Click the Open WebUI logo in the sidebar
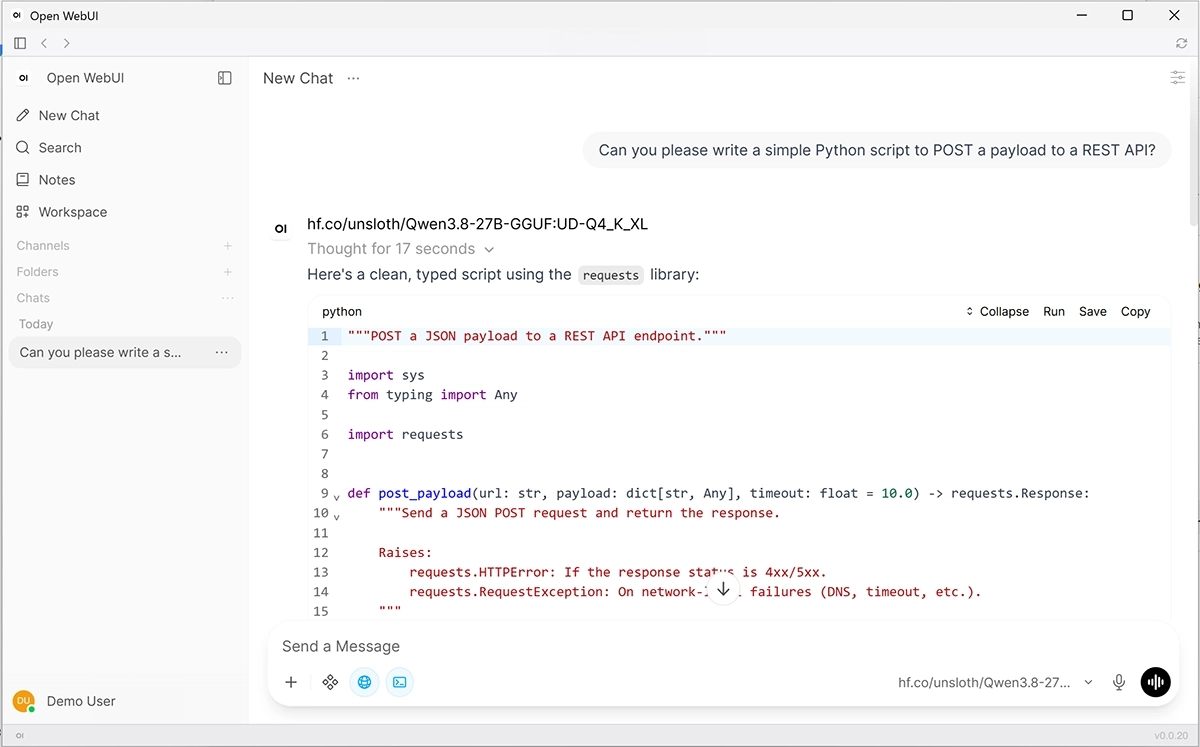The width and height of the screenshot is (1200, 747). pos(24,78)
